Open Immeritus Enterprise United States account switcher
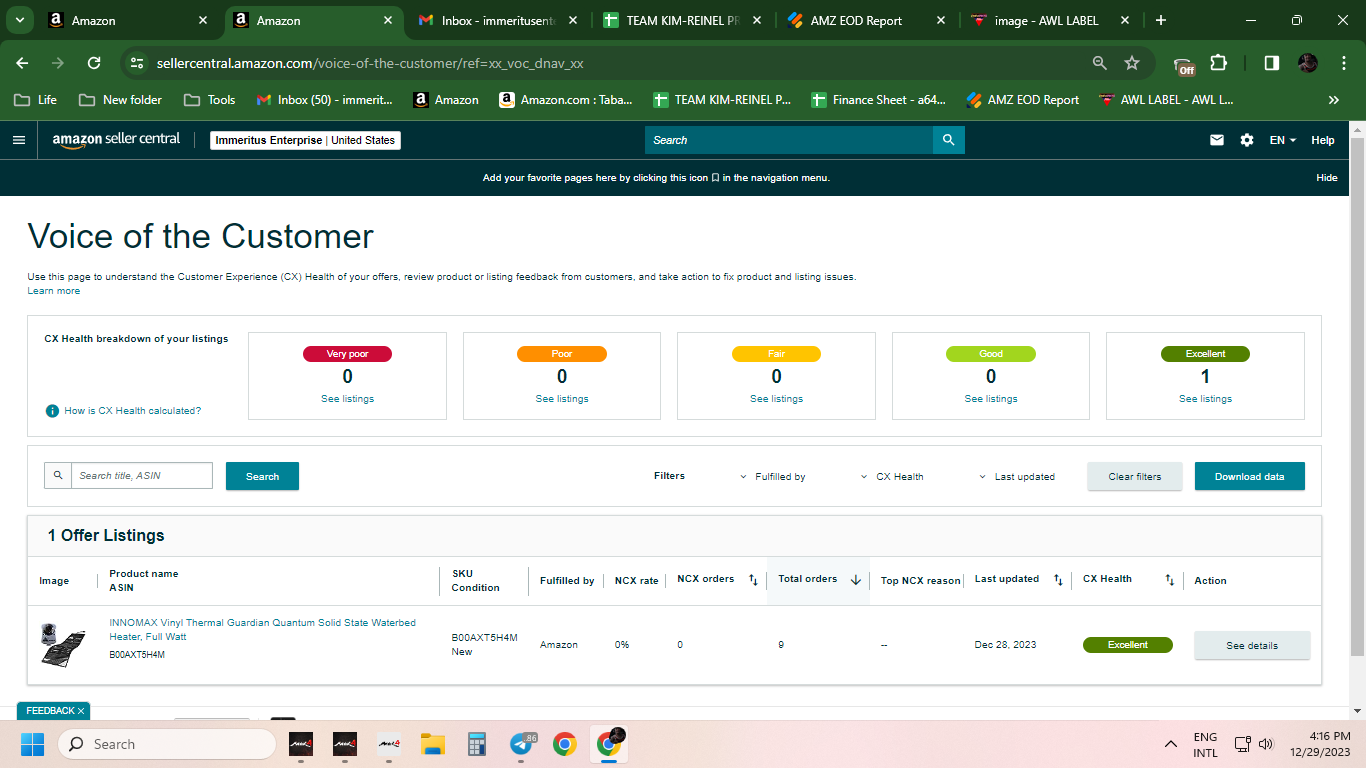The image size is (1366, 768). click(x=305, y=140)
